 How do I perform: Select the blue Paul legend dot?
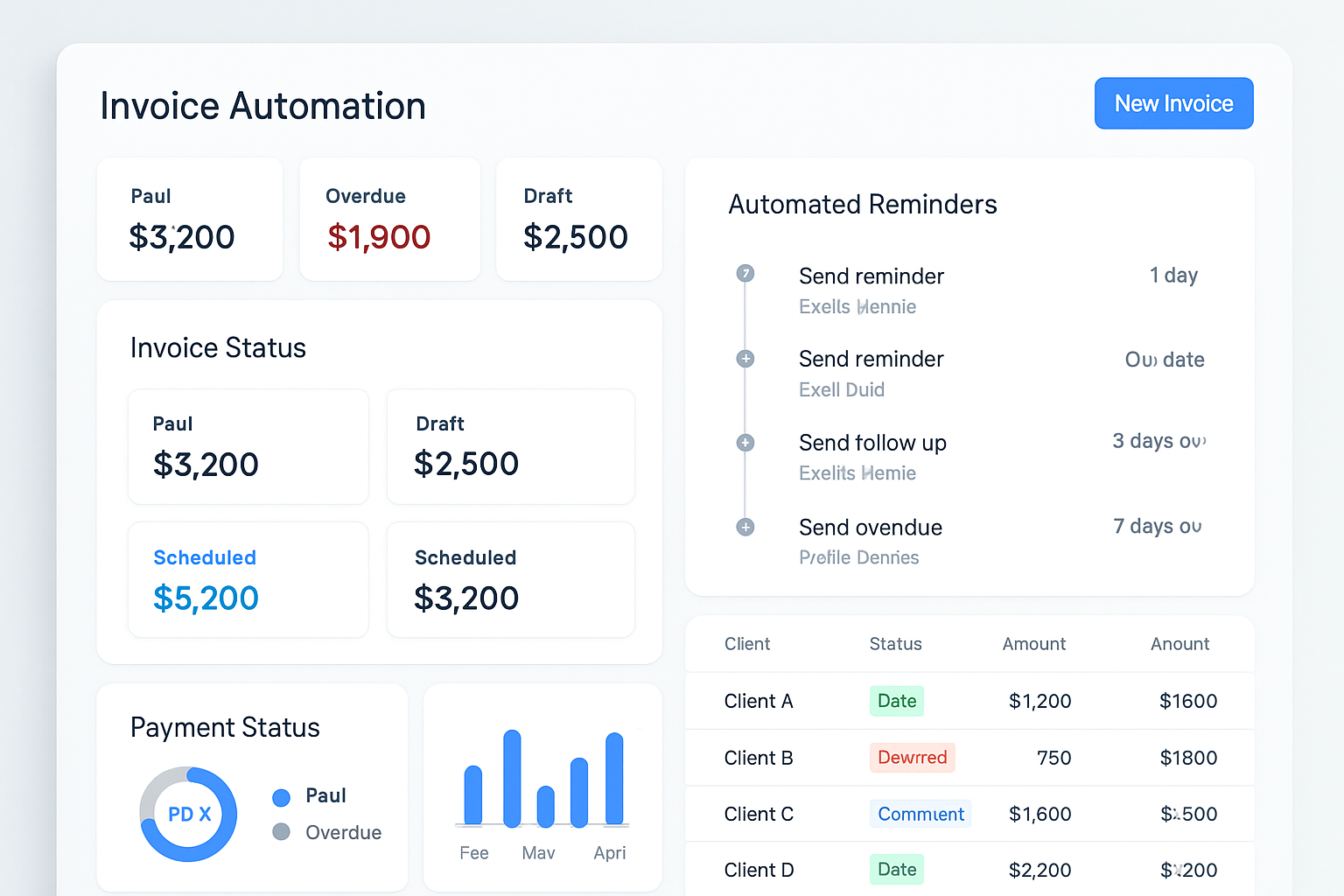pyautogui.click(x=282, y=796)
